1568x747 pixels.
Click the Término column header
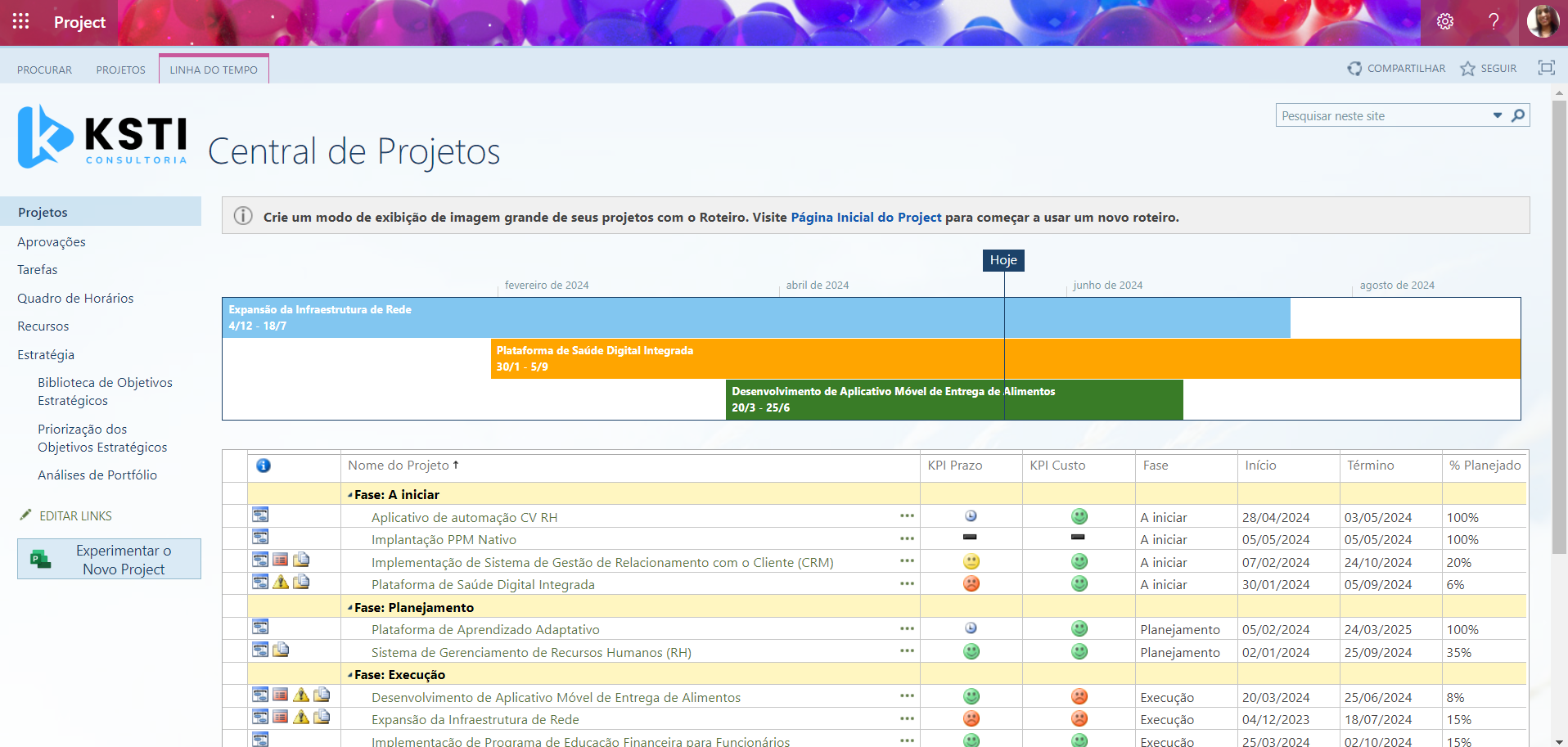pos(1370,465)
